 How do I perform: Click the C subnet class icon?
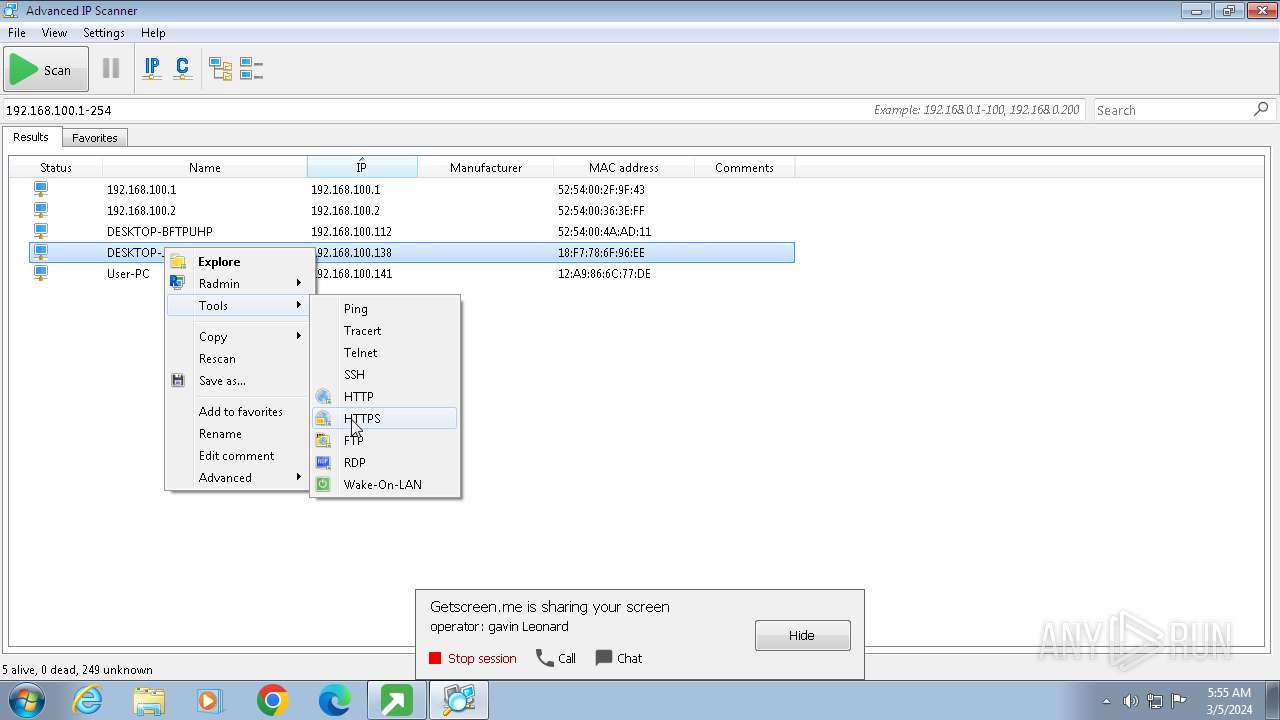click(182, 69)
